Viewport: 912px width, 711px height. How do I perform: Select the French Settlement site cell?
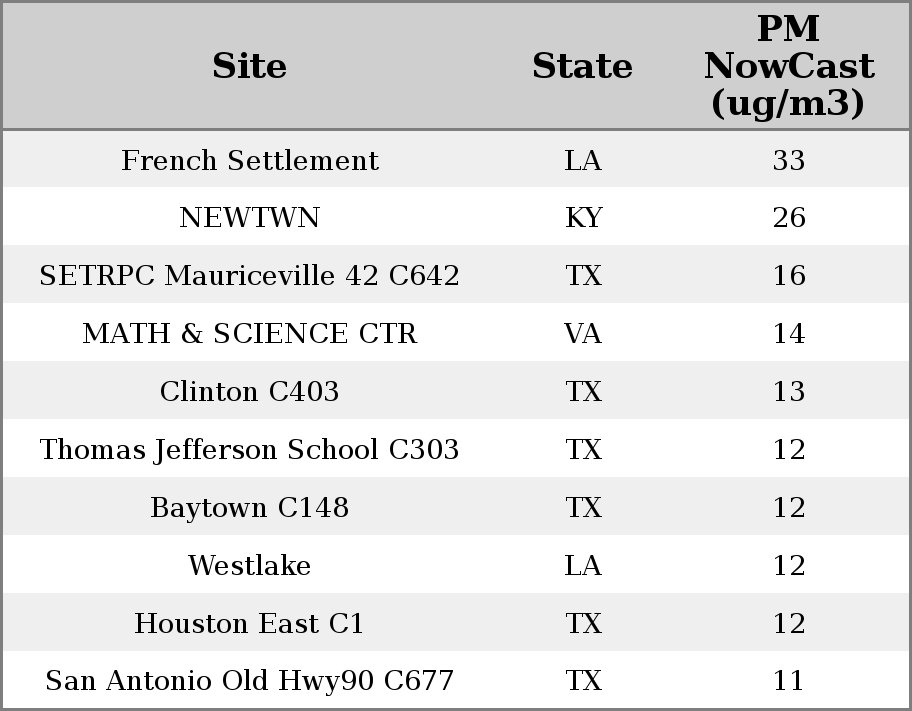pyautogui.click(x=250, y=160)
